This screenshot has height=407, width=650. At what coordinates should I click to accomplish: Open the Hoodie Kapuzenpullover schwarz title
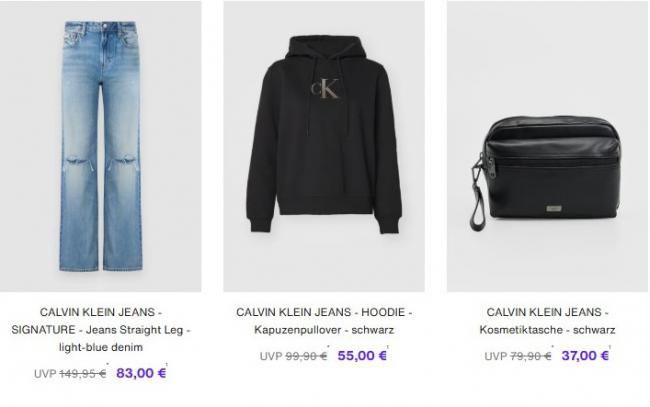pos(324,321)
